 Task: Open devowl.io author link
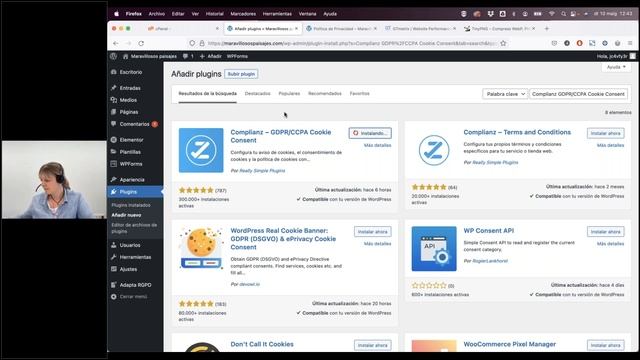[x=249, y=284]
